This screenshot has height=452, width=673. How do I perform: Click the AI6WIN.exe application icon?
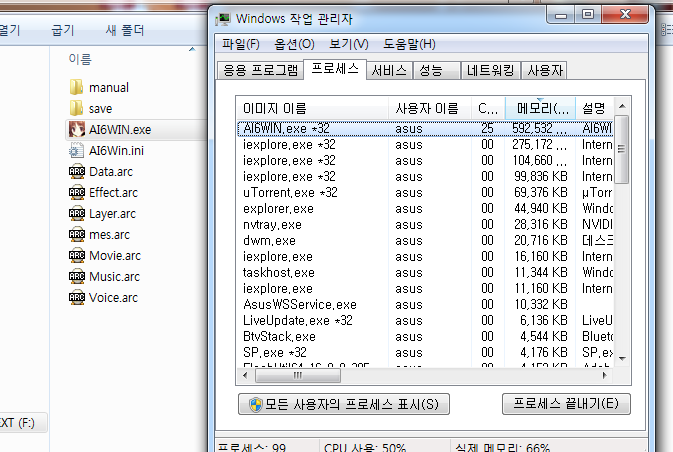click(76, 129)
